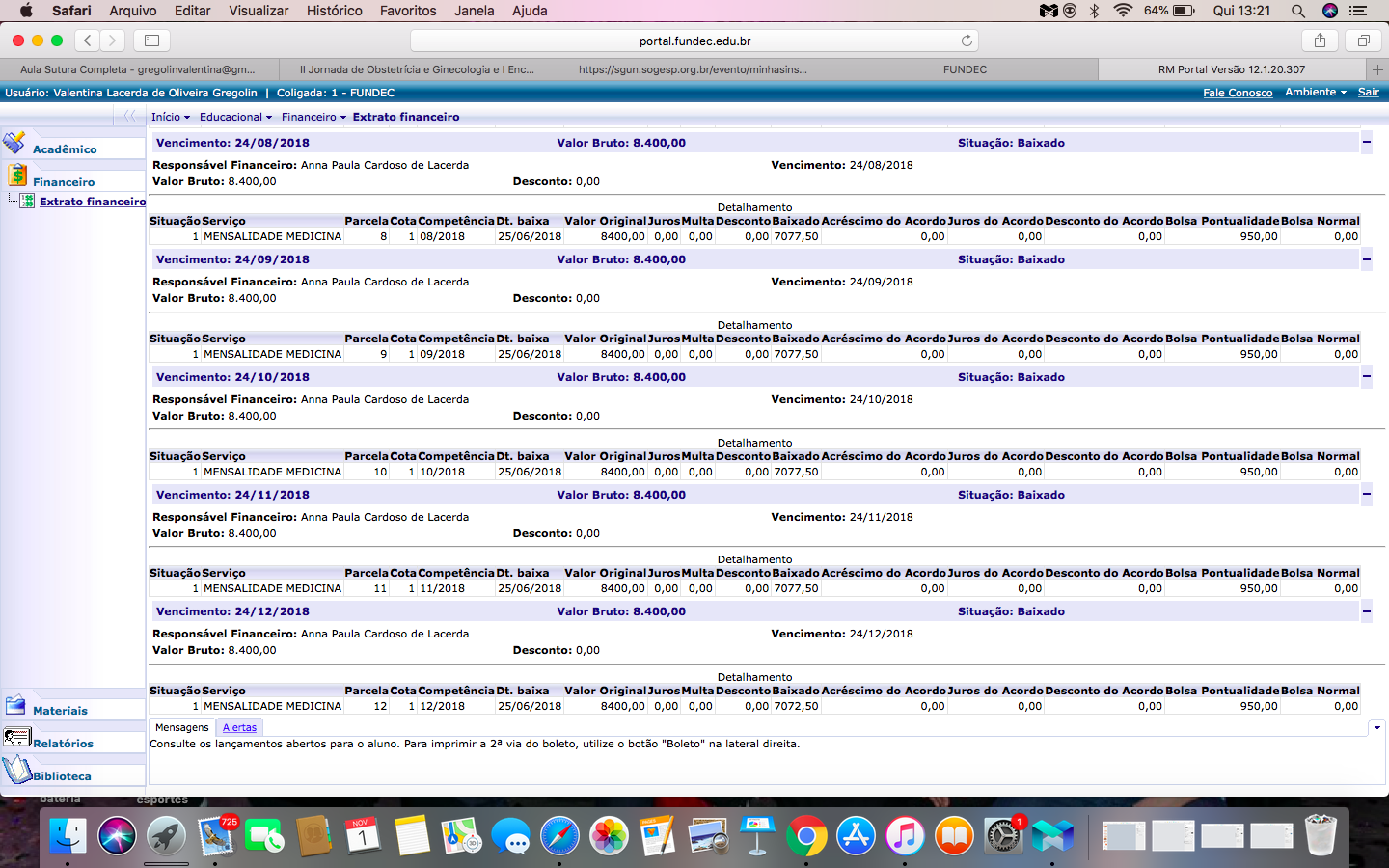Expand the Educacional breadcrumb dropdown
This screenshot has height=868, width=1389.
click(x=235, y=117)
